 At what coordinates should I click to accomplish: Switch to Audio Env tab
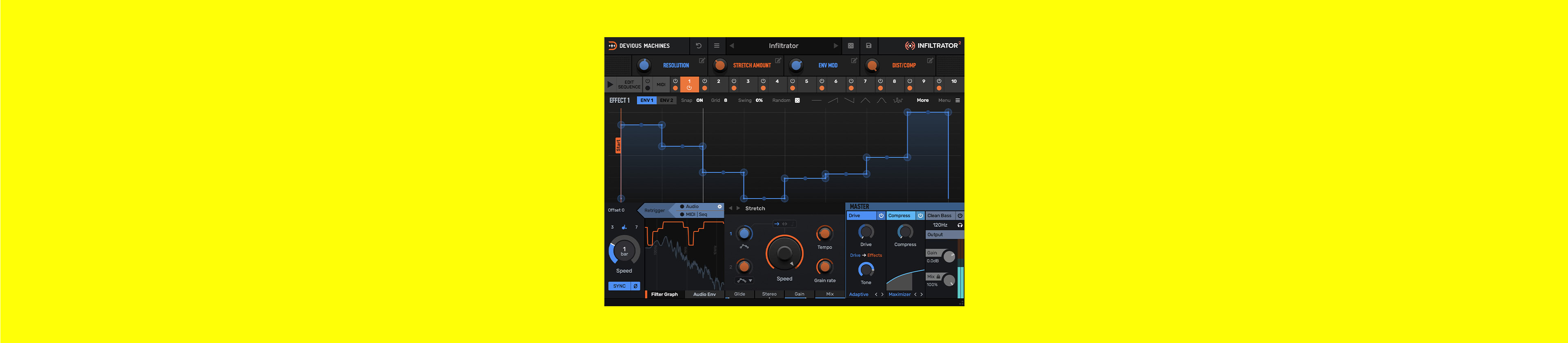704,294
